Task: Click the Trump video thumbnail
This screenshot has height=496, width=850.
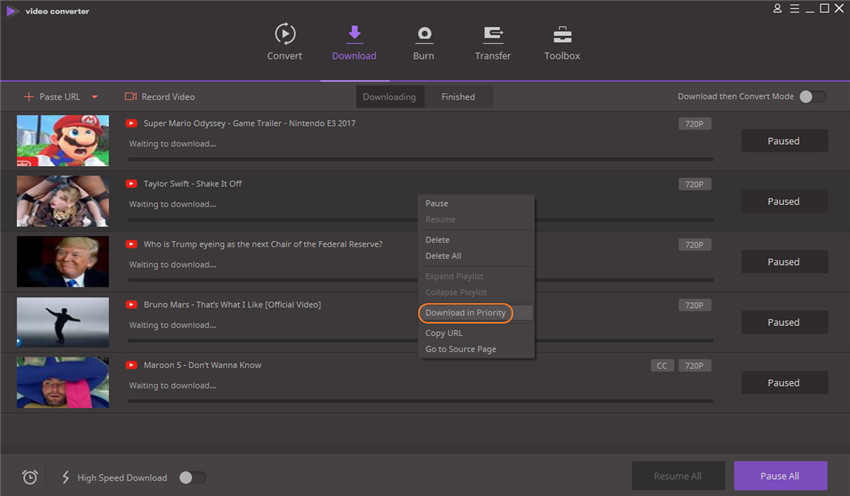Action: coord(63,261)
